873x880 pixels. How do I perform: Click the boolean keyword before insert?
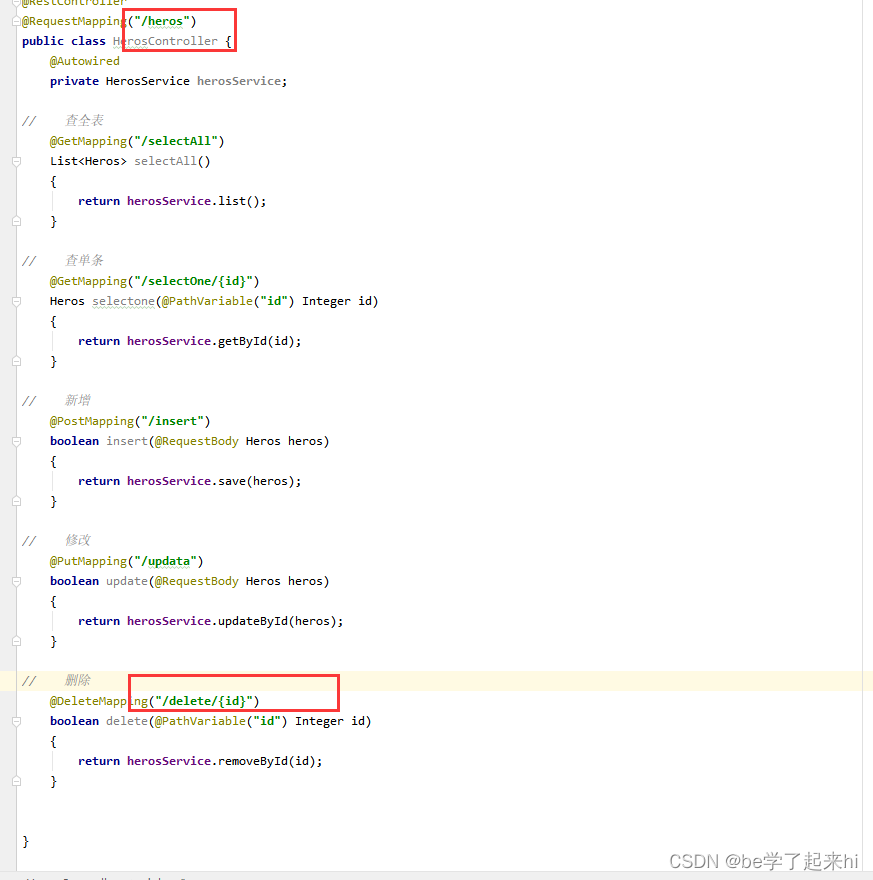click(x=74, y=441)
